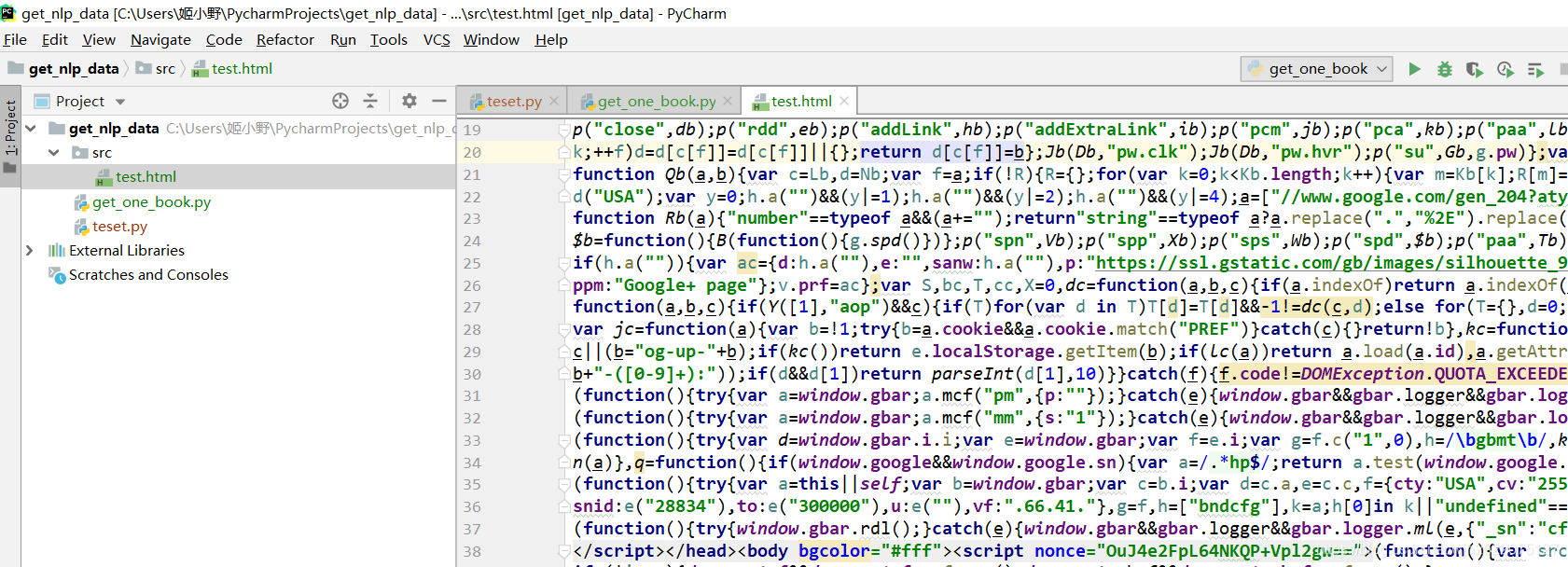This screenshot has height=567, width=1568.
Task: Open the Refactor menu
Action: pos(285,40)
